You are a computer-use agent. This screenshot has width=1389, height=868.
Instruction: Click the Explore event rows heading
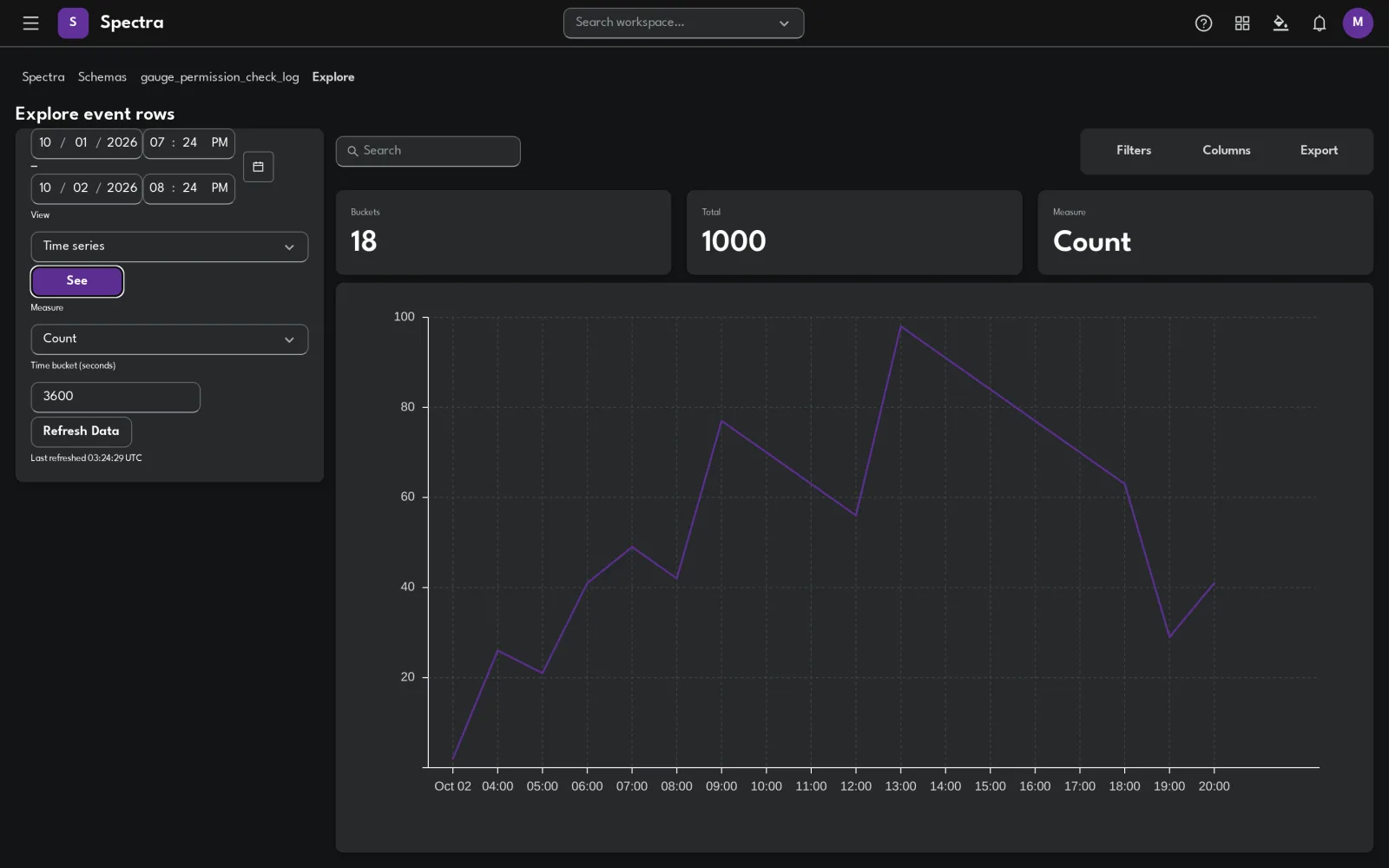[95, 114]
